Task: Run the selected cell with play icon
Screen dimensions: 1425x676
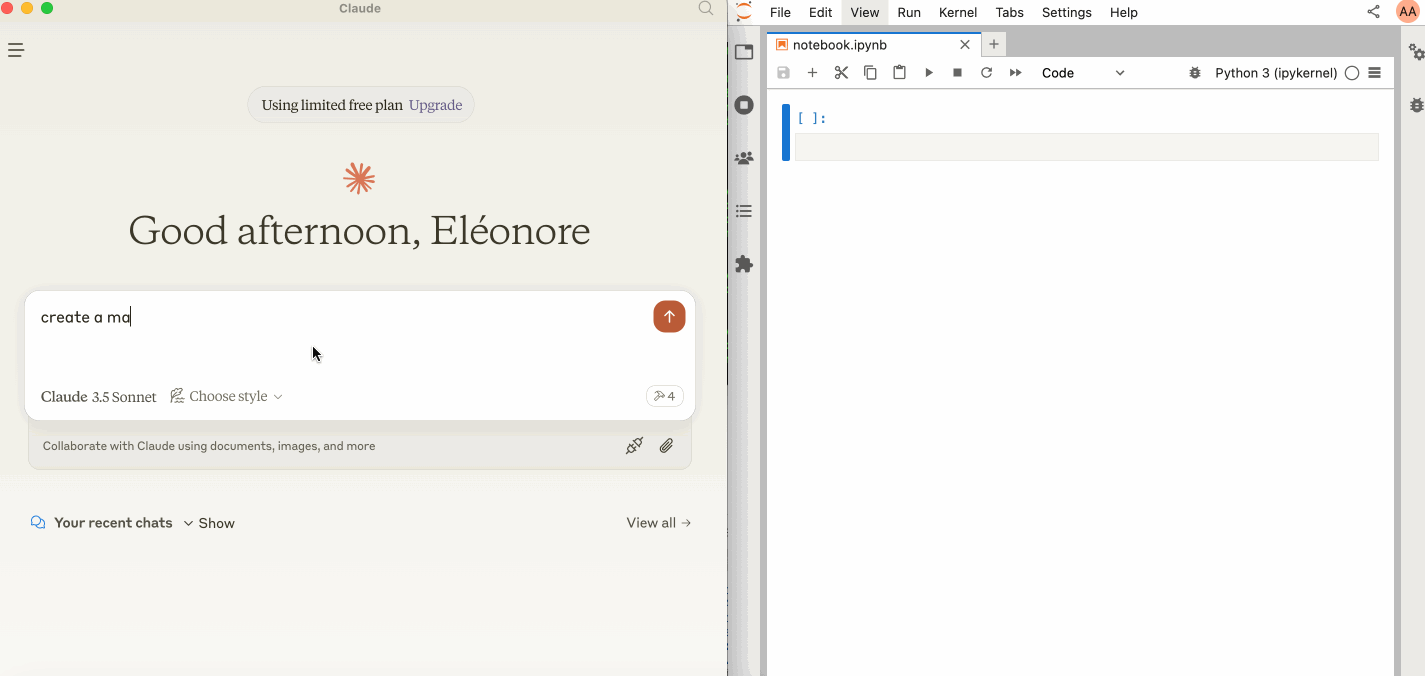Action: tap(929, 73)
